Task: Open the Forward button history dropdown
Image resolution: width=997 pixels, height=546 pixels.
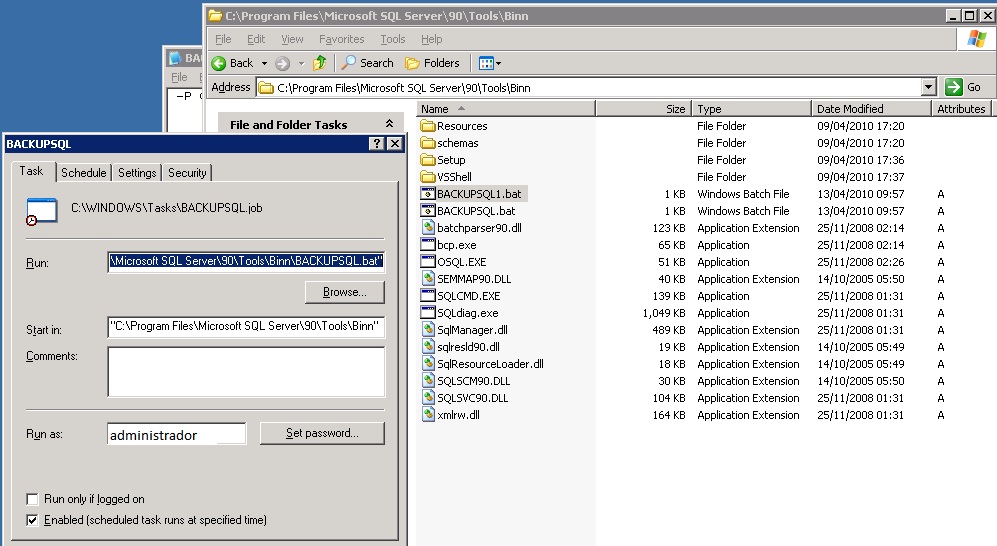Action: (301, 63)
